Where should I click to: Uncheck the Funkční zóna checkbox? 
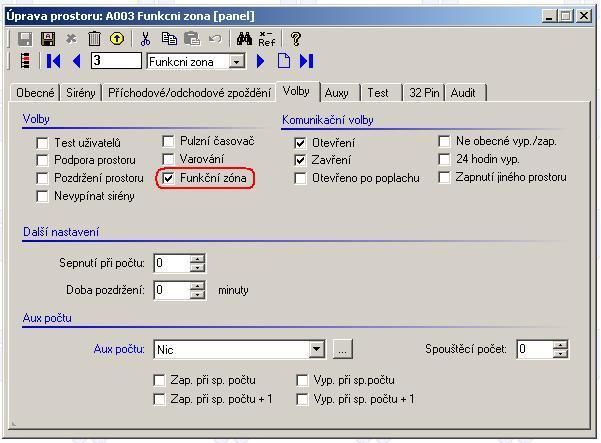(169, 178)
